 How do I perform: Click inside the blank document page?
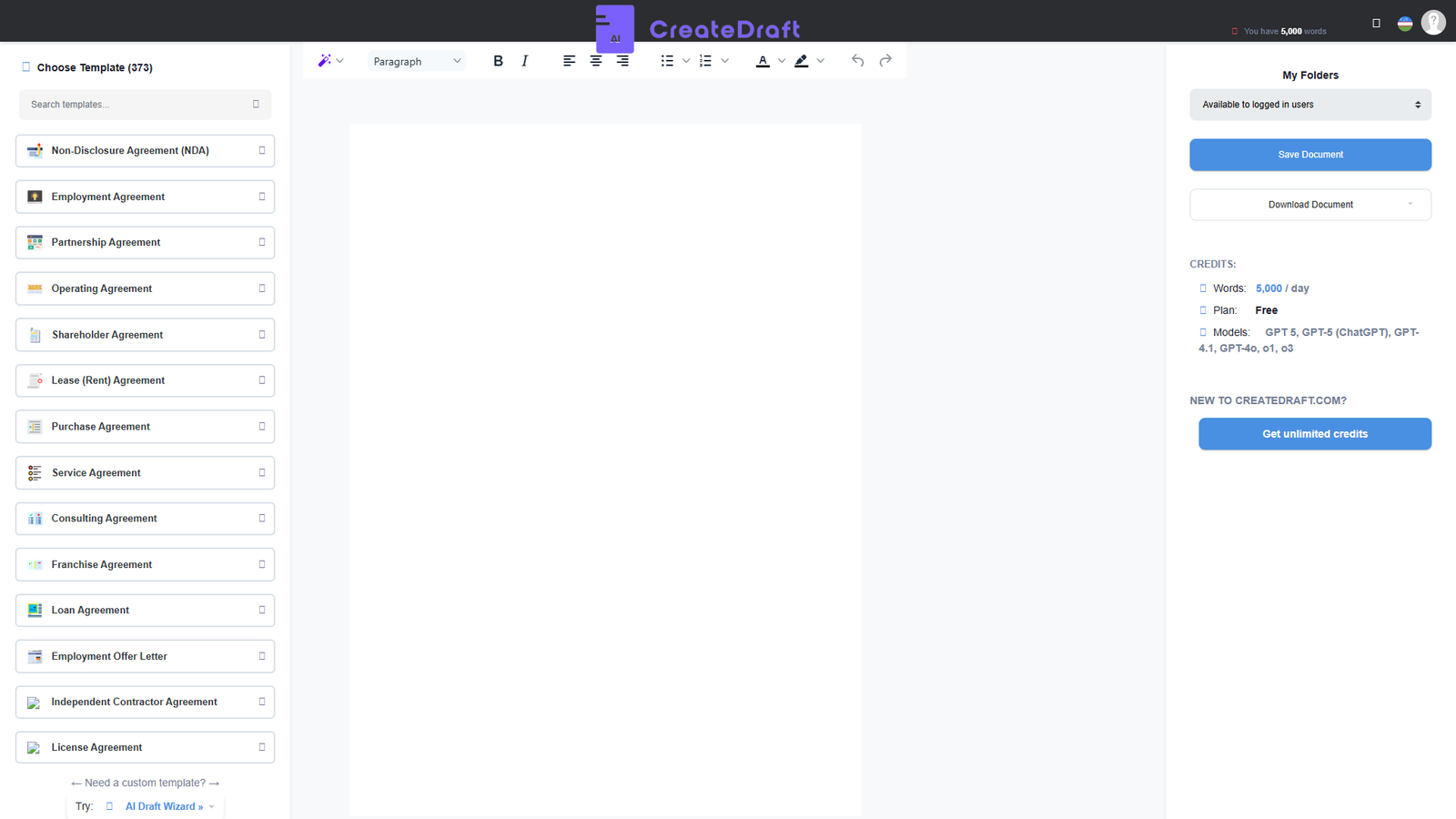tap(604, 470)
